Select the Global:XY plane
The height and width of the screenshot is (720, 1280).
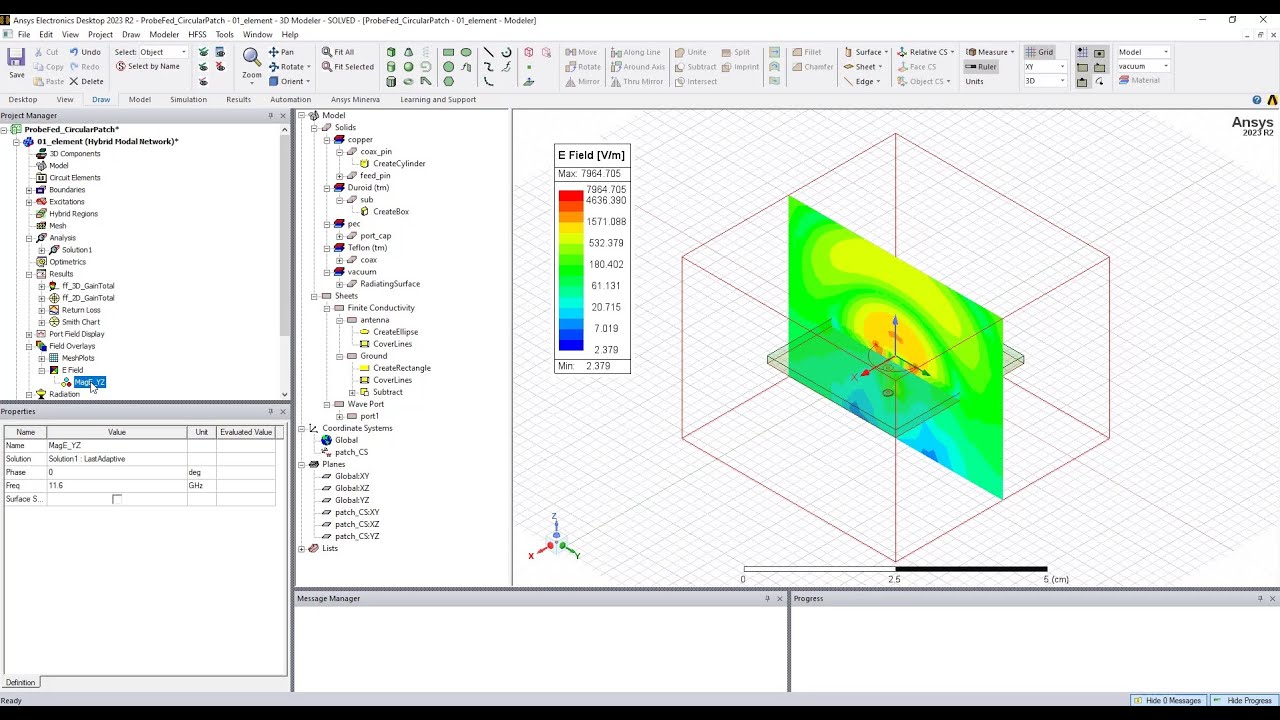351,476
